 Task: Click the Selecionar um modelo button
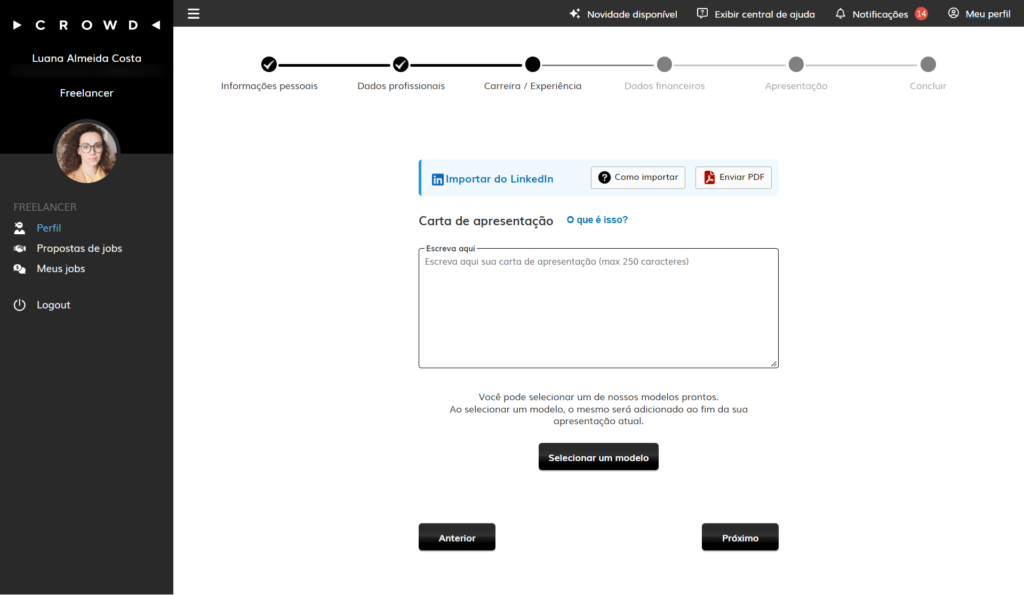coord(598,456)
